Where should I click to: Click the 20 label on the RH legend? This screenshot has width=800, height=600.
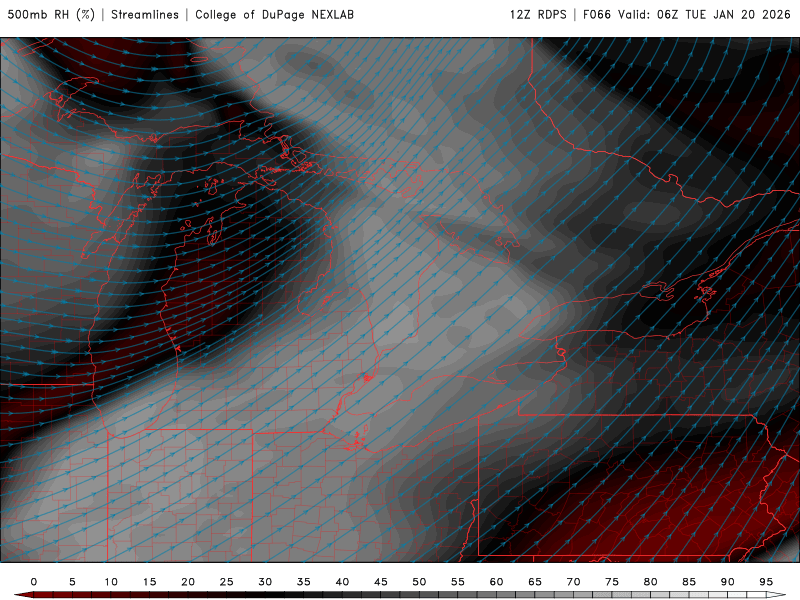[x=188, y=582]
